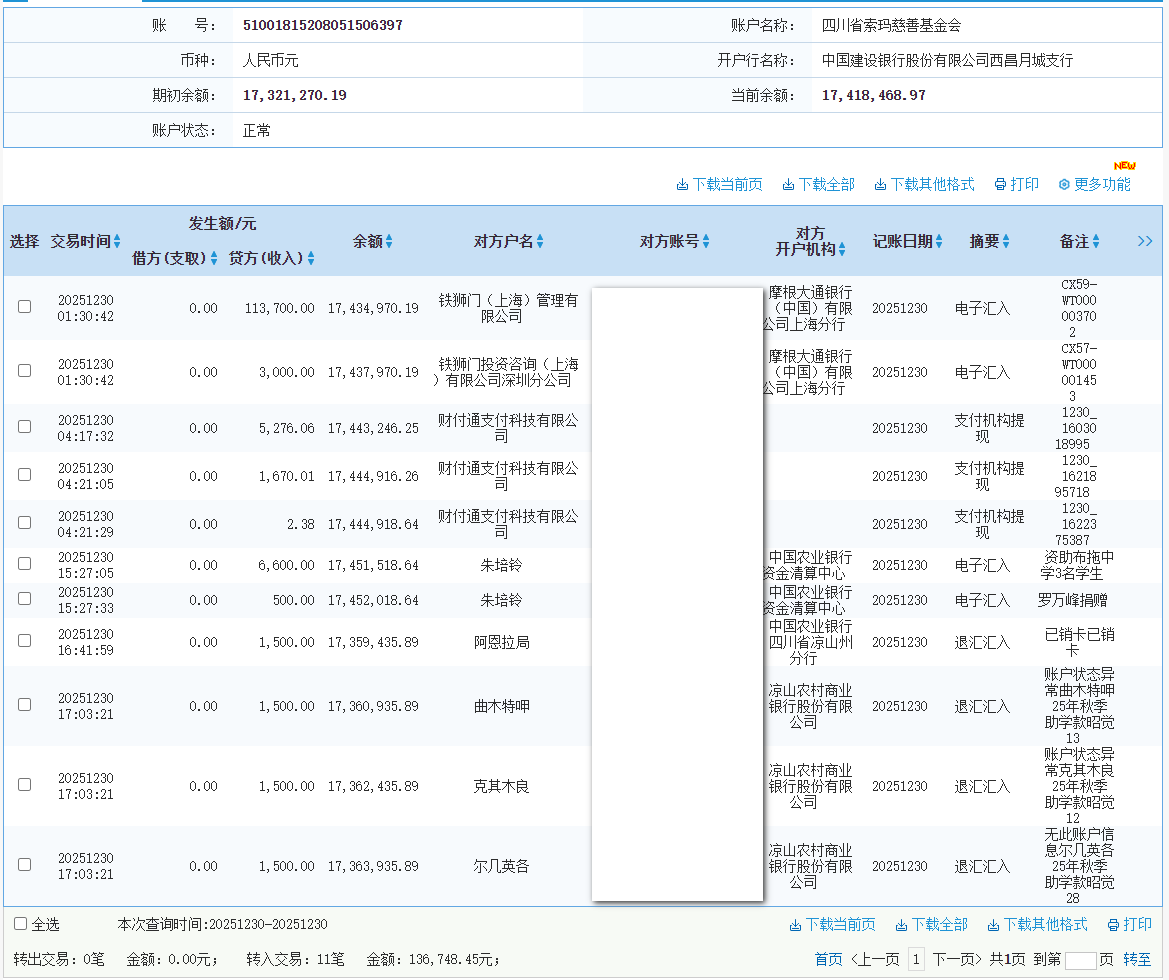Sort by 余额 using its column arrow

pos(388,241)
